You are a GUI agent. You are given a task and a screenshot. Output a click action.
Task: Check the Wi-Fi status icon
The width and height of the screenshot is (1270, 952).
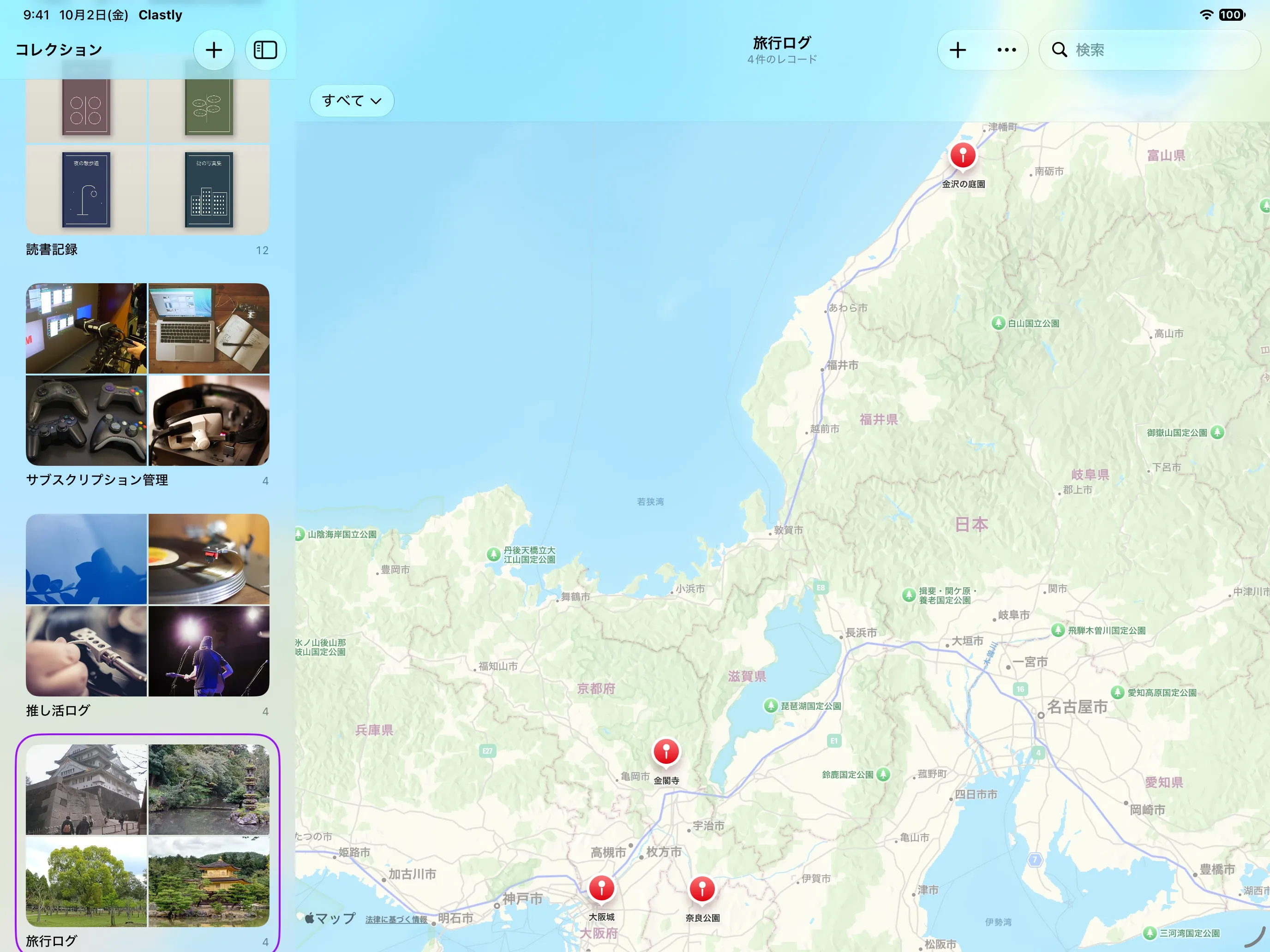pyautogui.click(x=1206, y=15)
